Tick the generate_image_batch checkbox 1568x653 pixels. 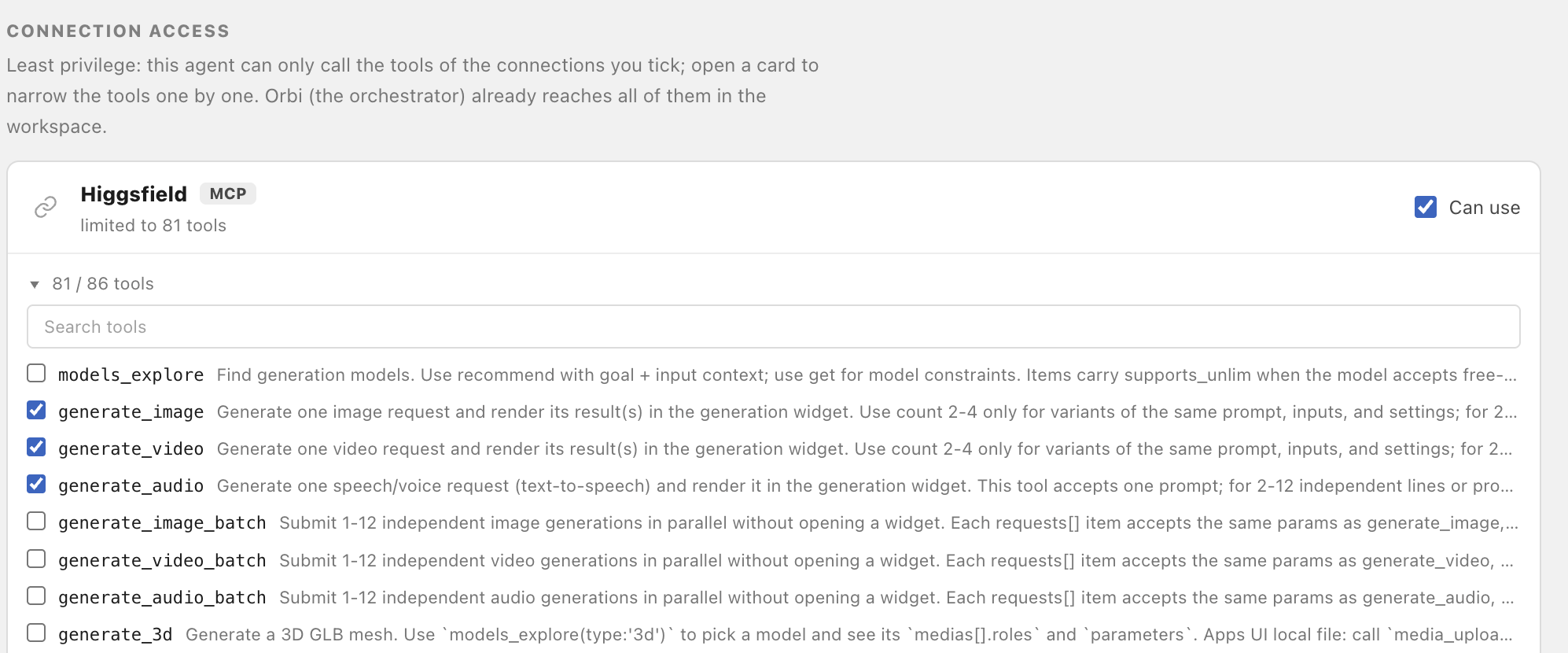(x=36, y=521)
